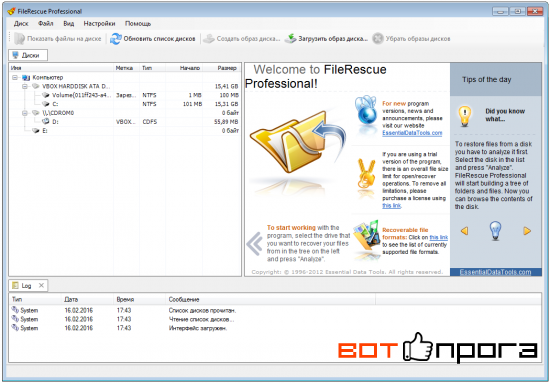Click the FileRescue app icon in title bar
Screen dimensions: 550x383
point(12,11)
